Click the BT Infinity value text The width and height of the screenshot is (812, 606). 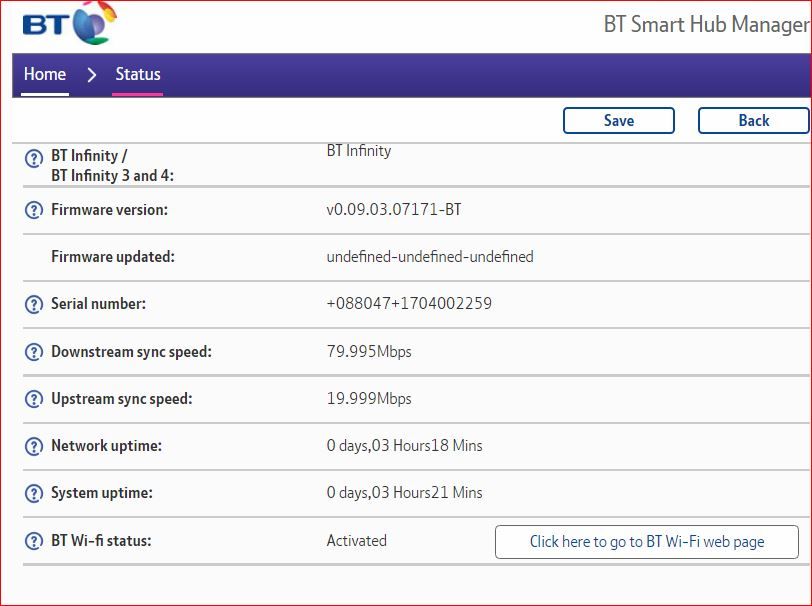[358, 151]
